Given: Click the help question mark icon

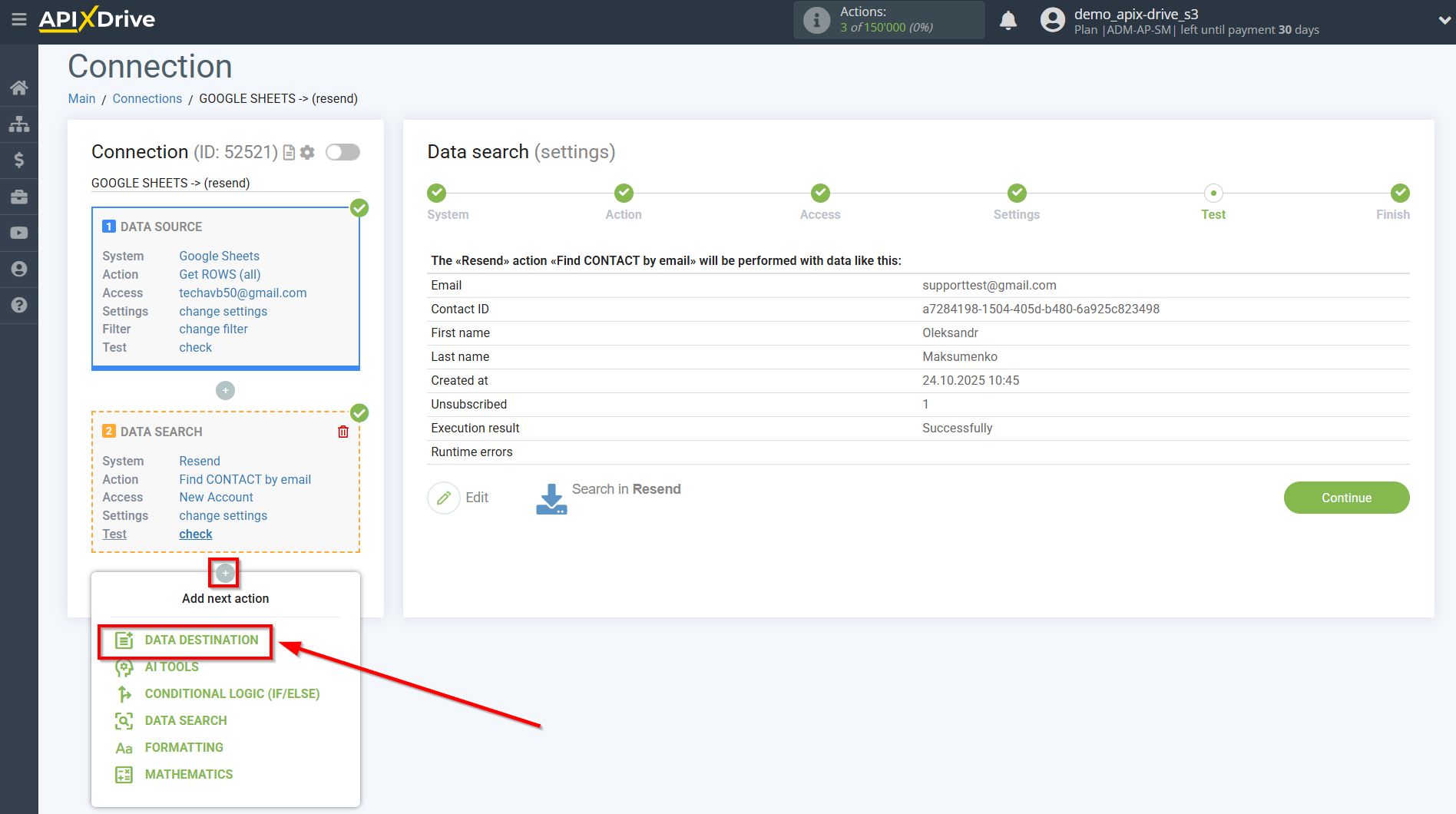Looking at the screenshot, I should tap(19, 305).
